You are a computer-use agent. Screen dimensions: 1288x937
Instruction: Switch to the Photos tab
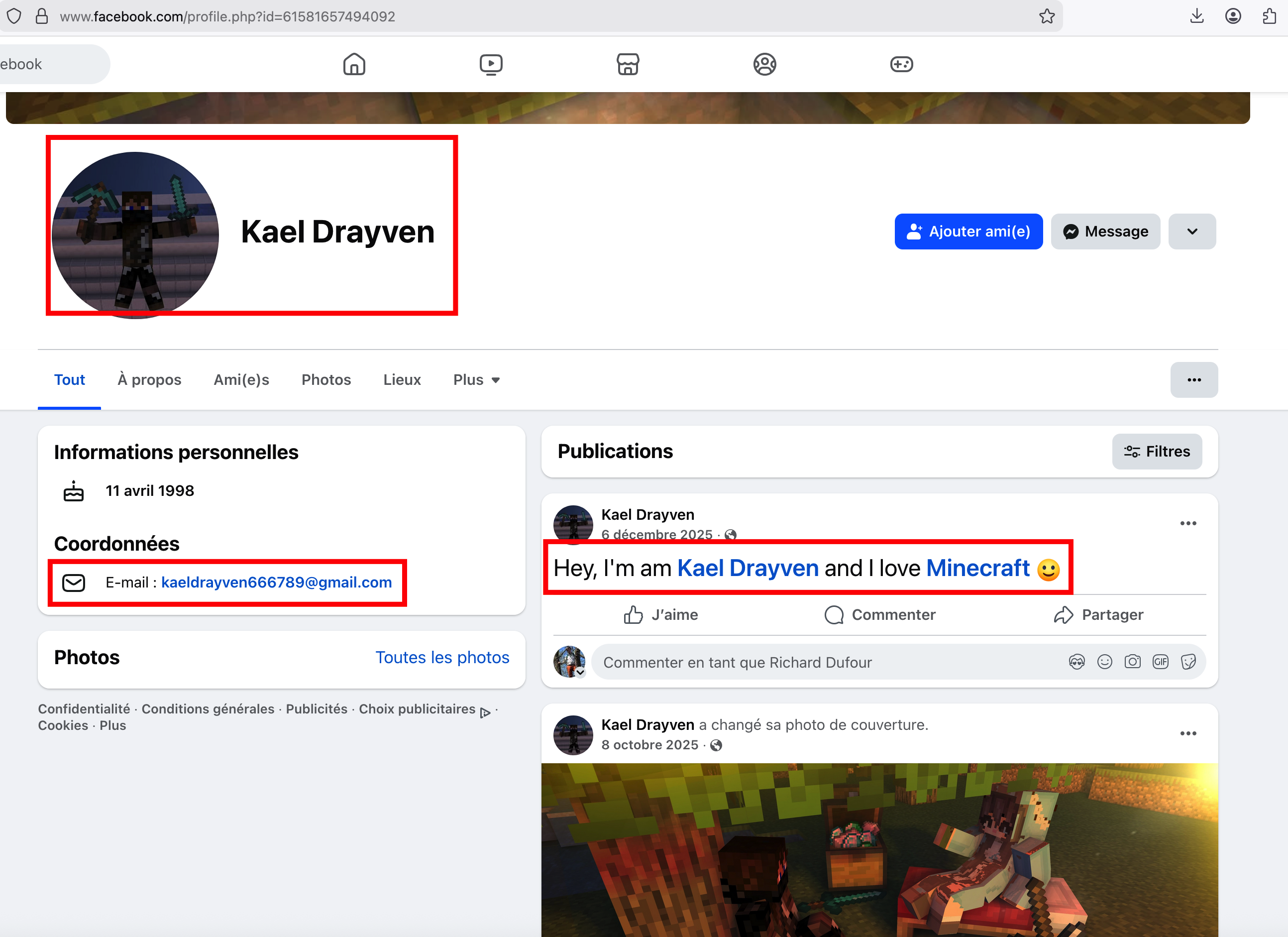pyautogui.click(x=326, y=379)
